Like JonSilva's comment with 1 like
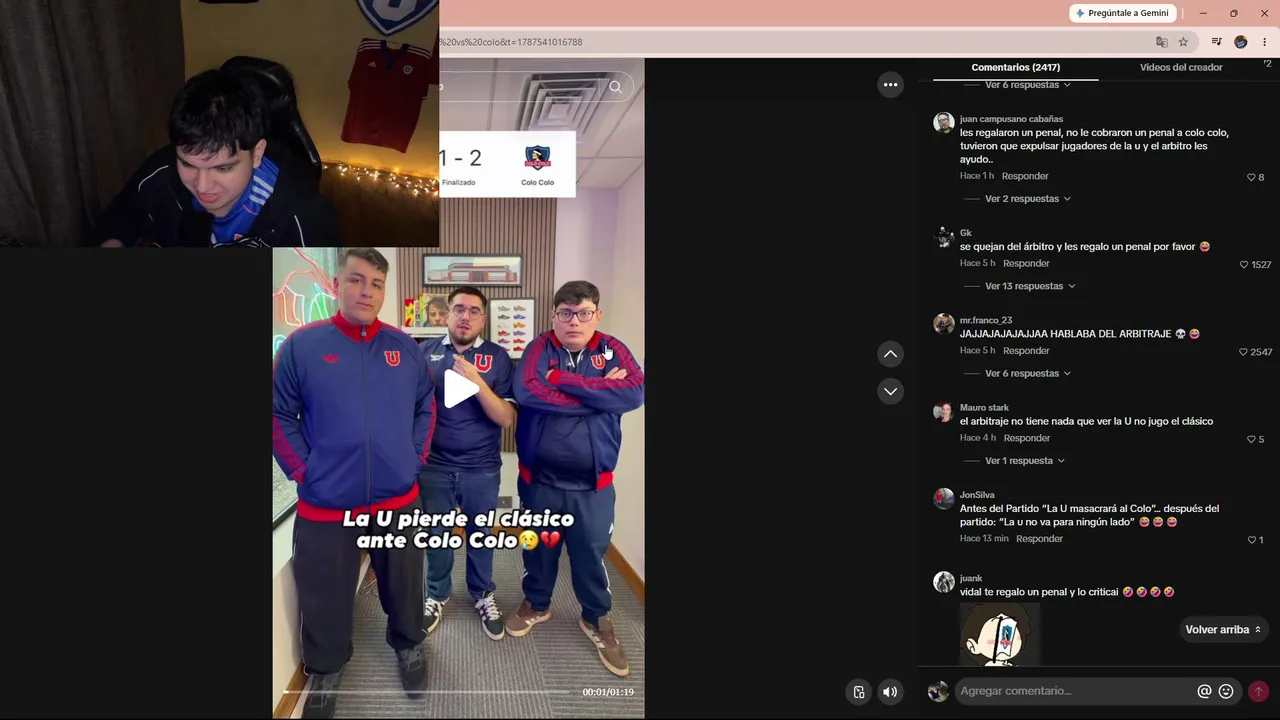Screen dimensions: 1280x720 [x=1251, y=540]
